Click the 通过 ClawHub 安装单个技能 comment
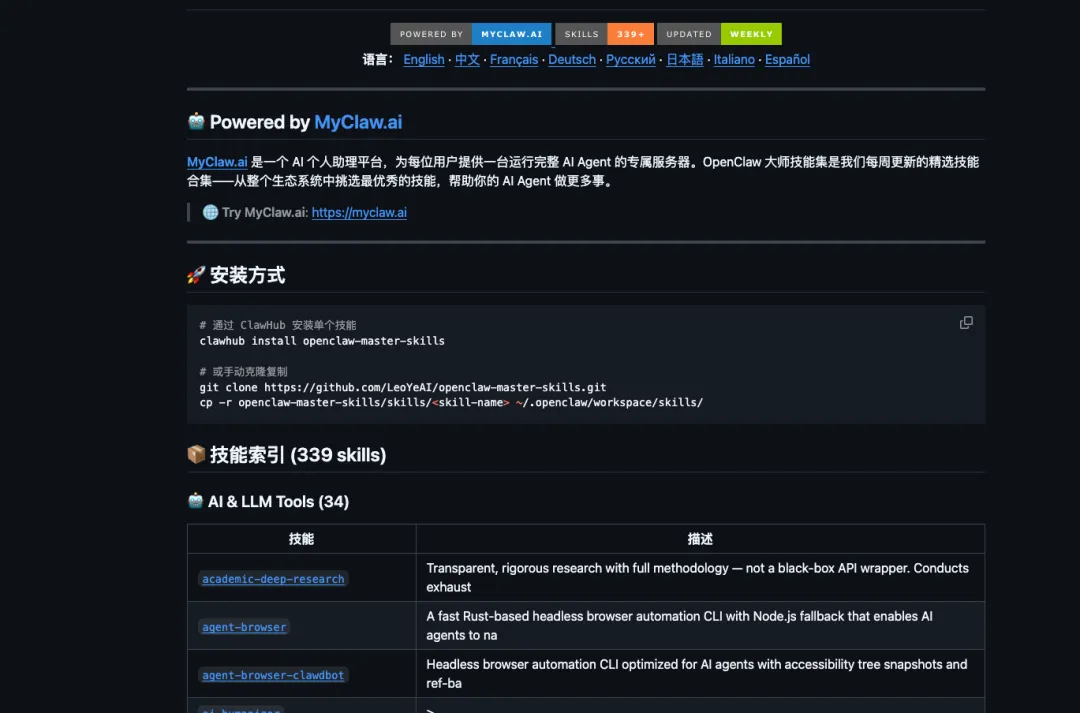The width and height of the screenshot is (1080, 713). click(278, 325)
